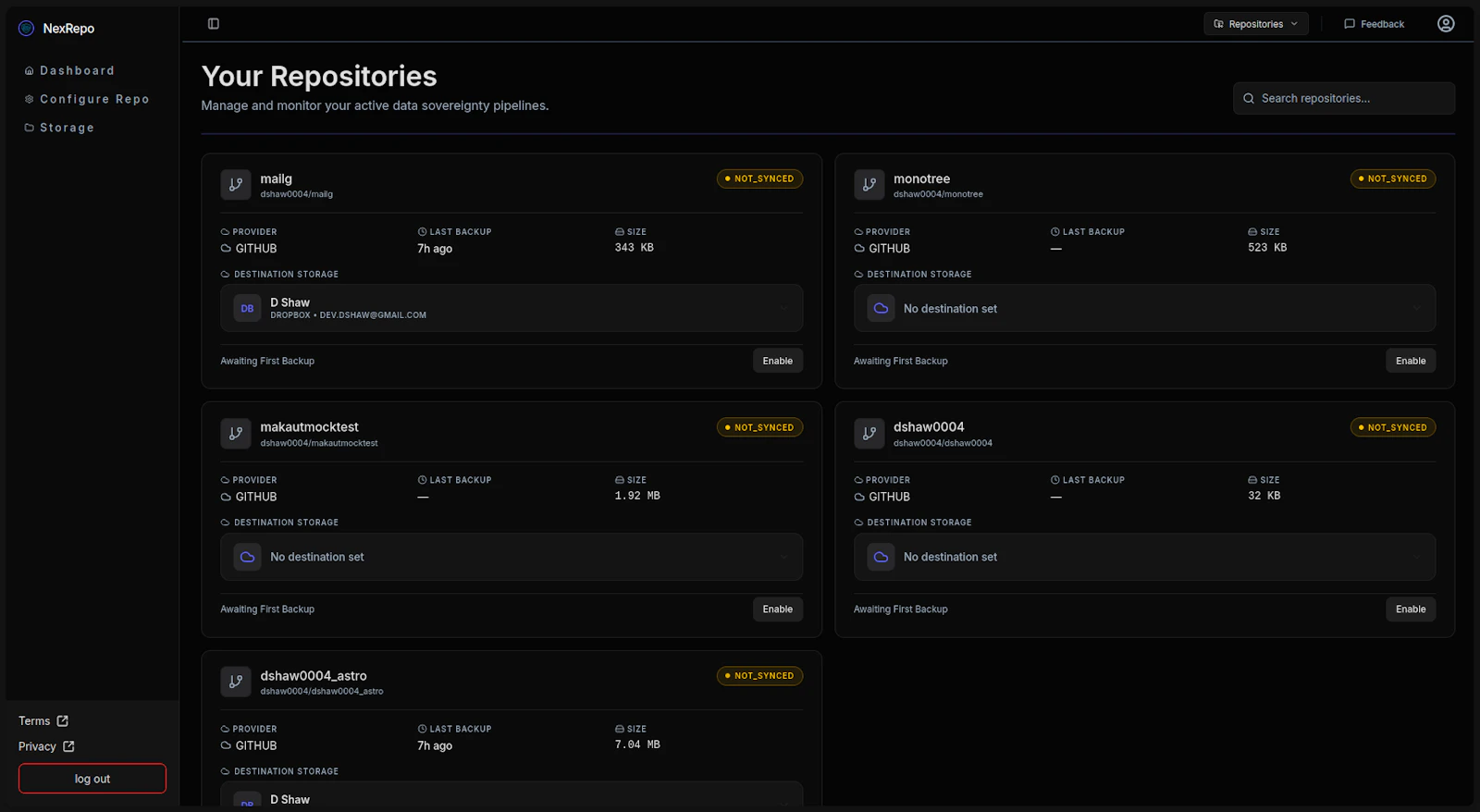Open the Storage sidebar item
Screen dimensions: 1480x812
[x=60, y=128]
